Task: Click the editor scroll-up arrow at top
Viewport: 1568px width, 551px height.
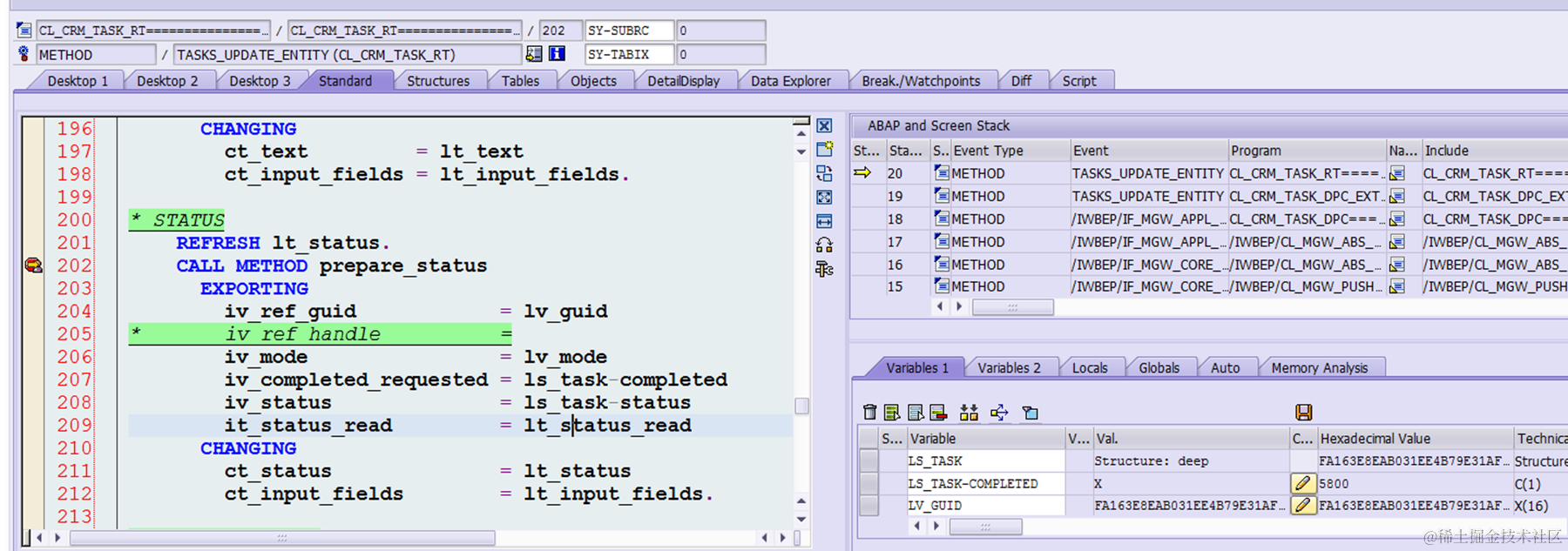Action: [801, 133]
